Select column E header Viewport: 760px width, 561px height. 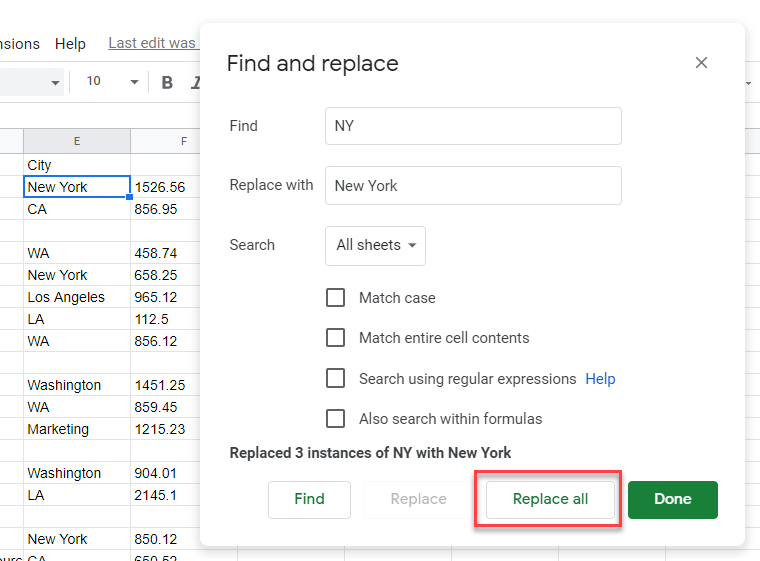point(77,142)
